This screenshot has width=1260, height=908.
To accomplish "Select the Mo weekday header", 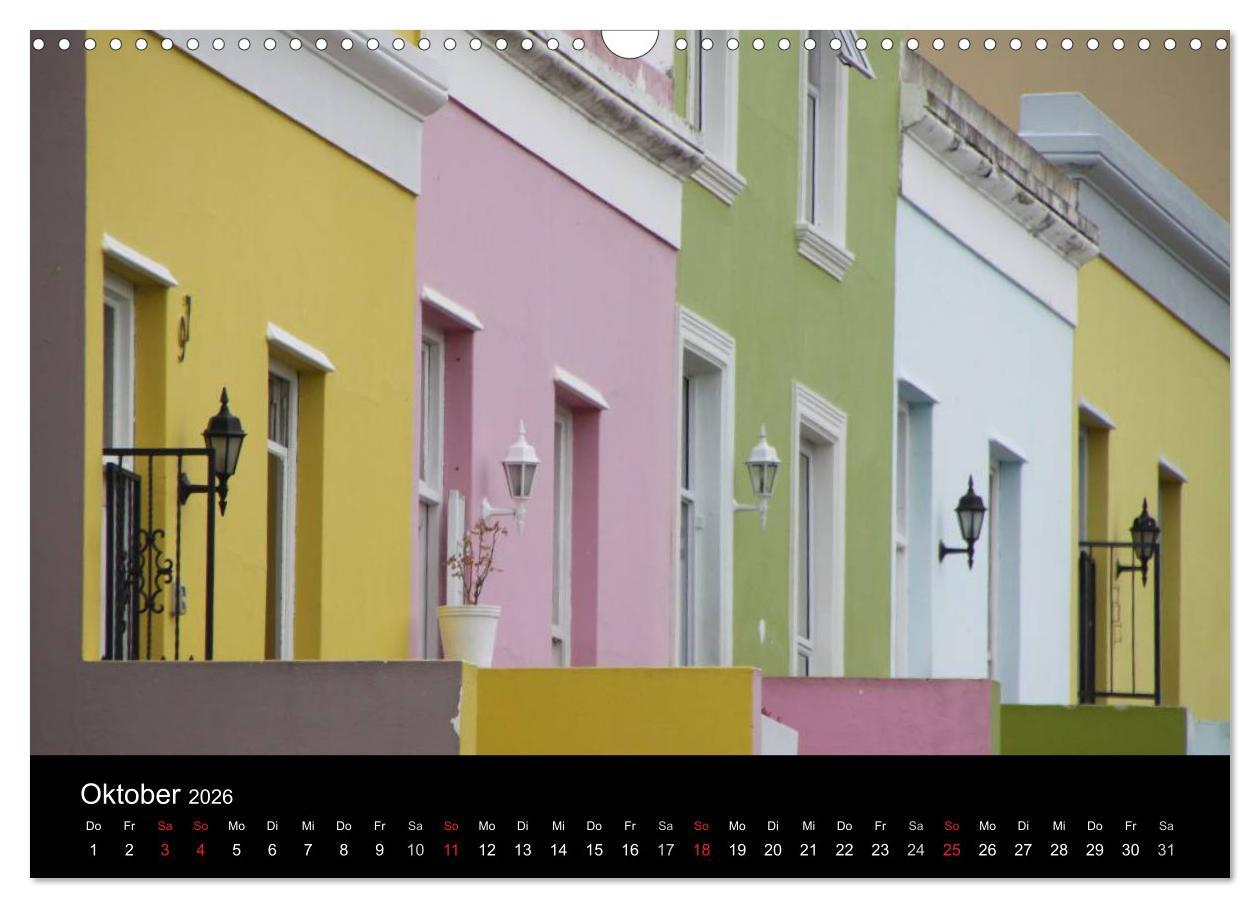I will (x=236, y=826).
